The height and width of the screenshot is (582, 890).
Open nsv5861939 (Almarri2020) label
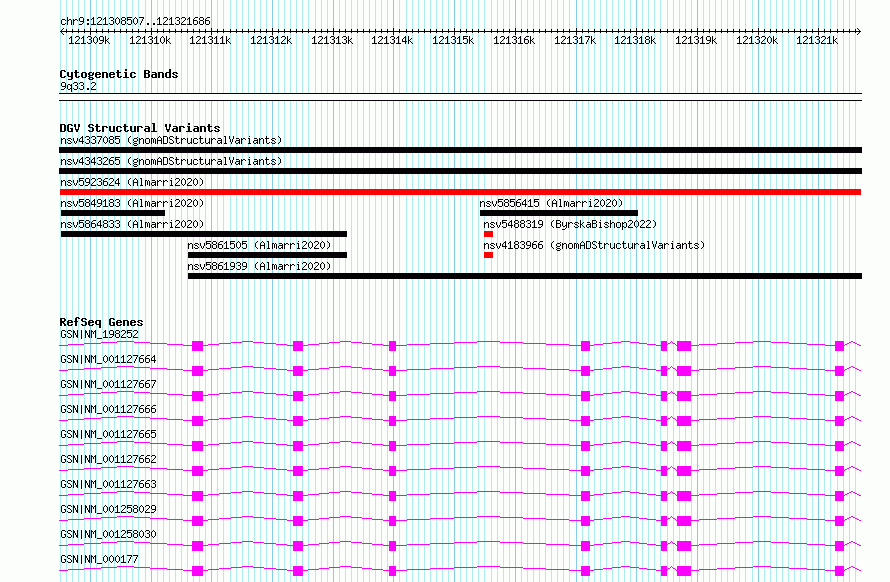click(259, 266)
